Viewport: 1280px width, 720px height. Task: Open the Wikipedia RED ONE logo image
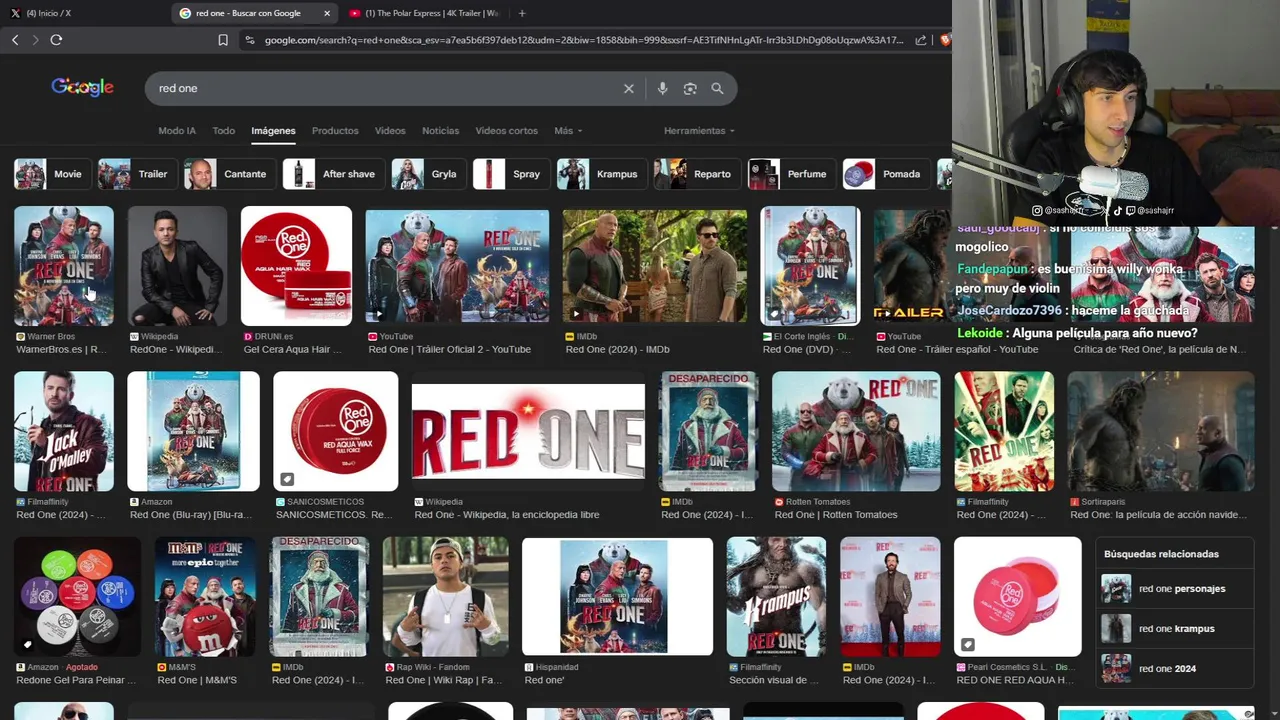click(x=528, y=431)
